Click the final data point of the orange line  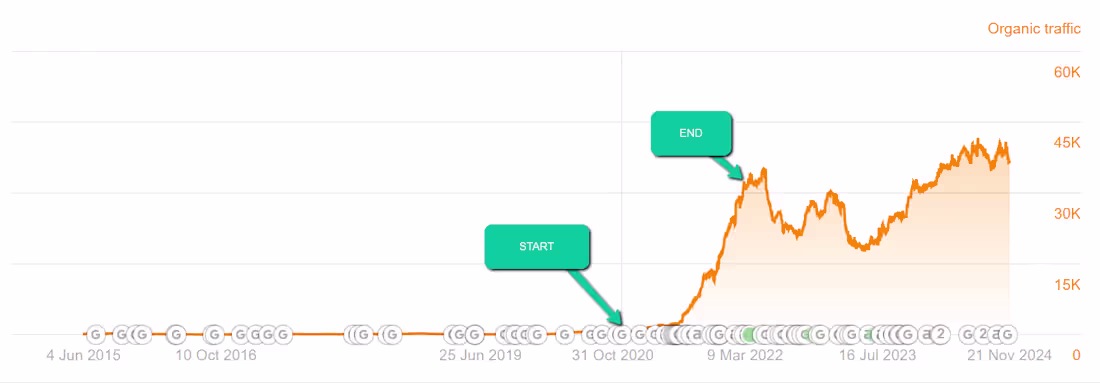coord(1010,162)
